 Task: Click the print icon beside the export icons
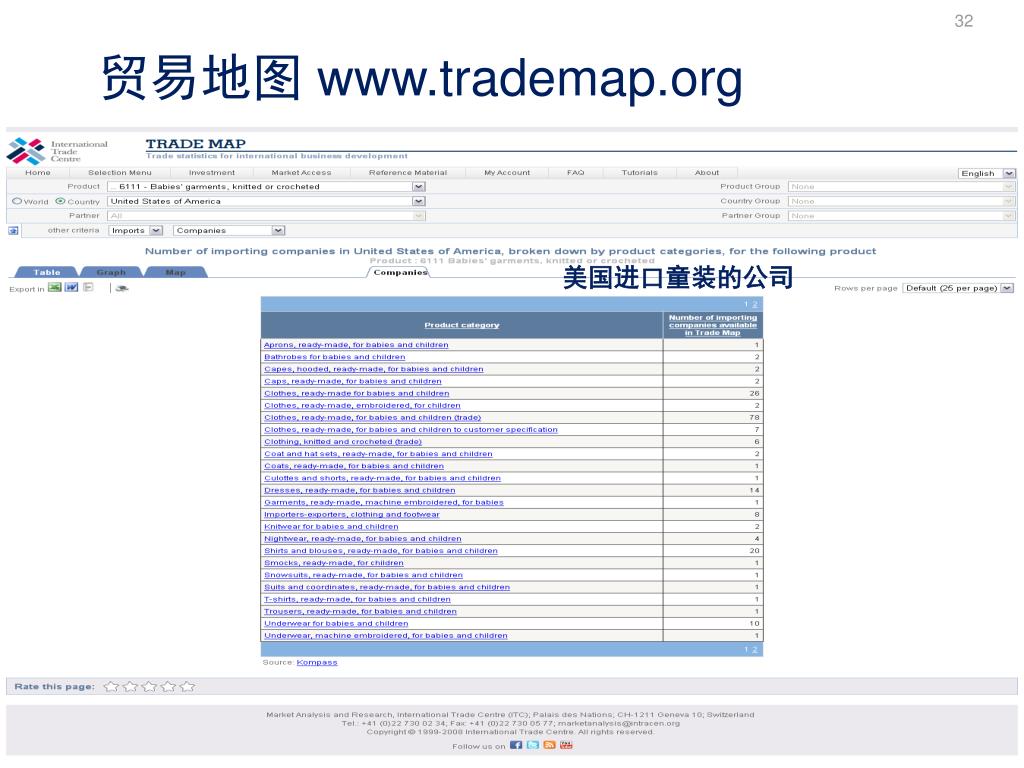[122, 288]
